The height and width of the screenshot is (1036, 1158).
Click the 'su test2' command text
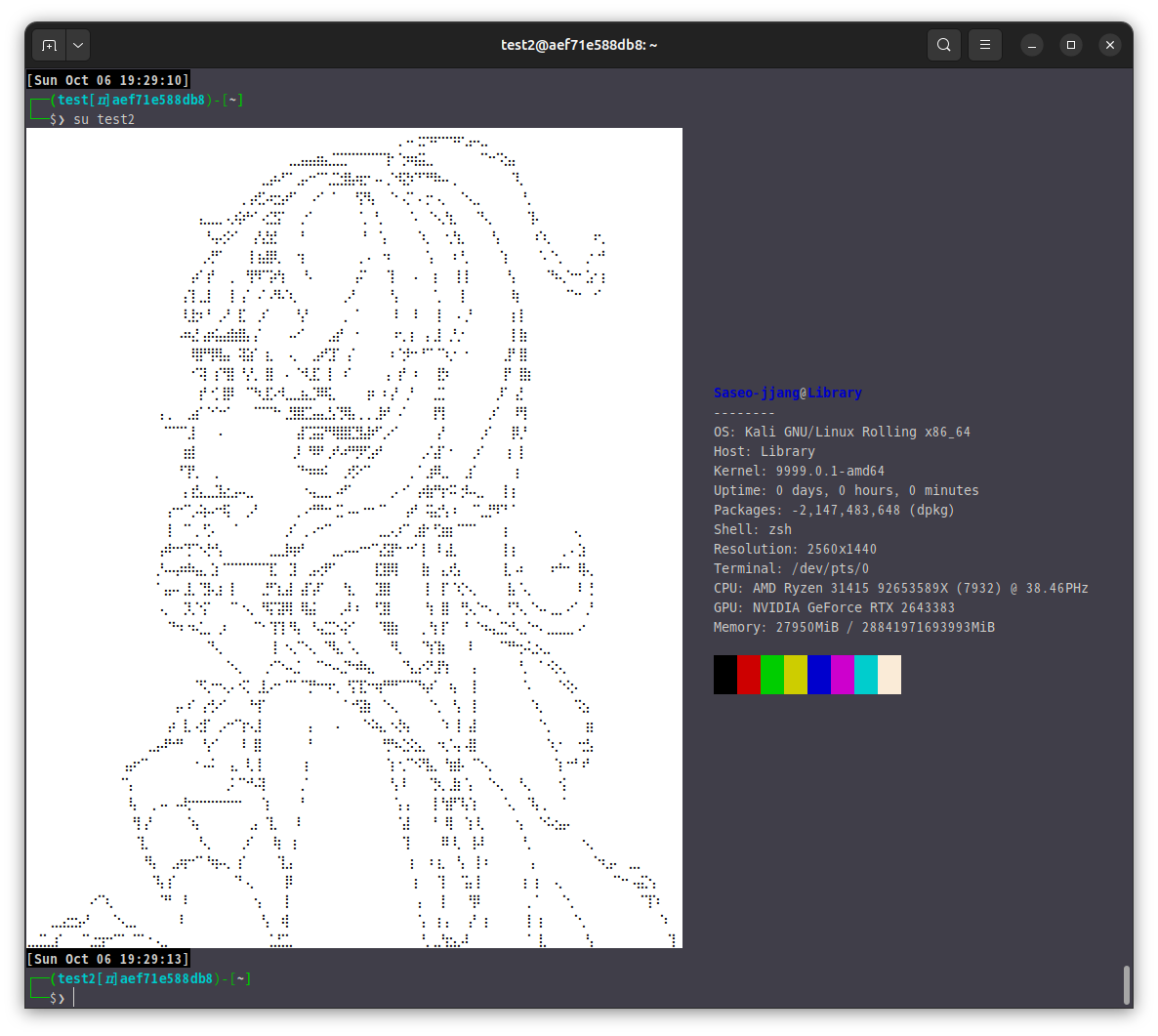point(104,120)
